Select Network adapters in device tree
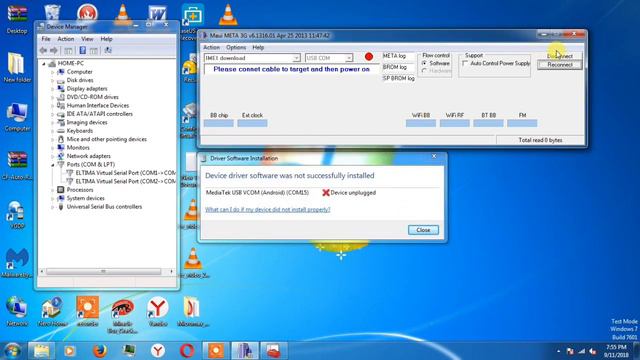The width and height of the screenshot is (640, 360). coord(88,156)
